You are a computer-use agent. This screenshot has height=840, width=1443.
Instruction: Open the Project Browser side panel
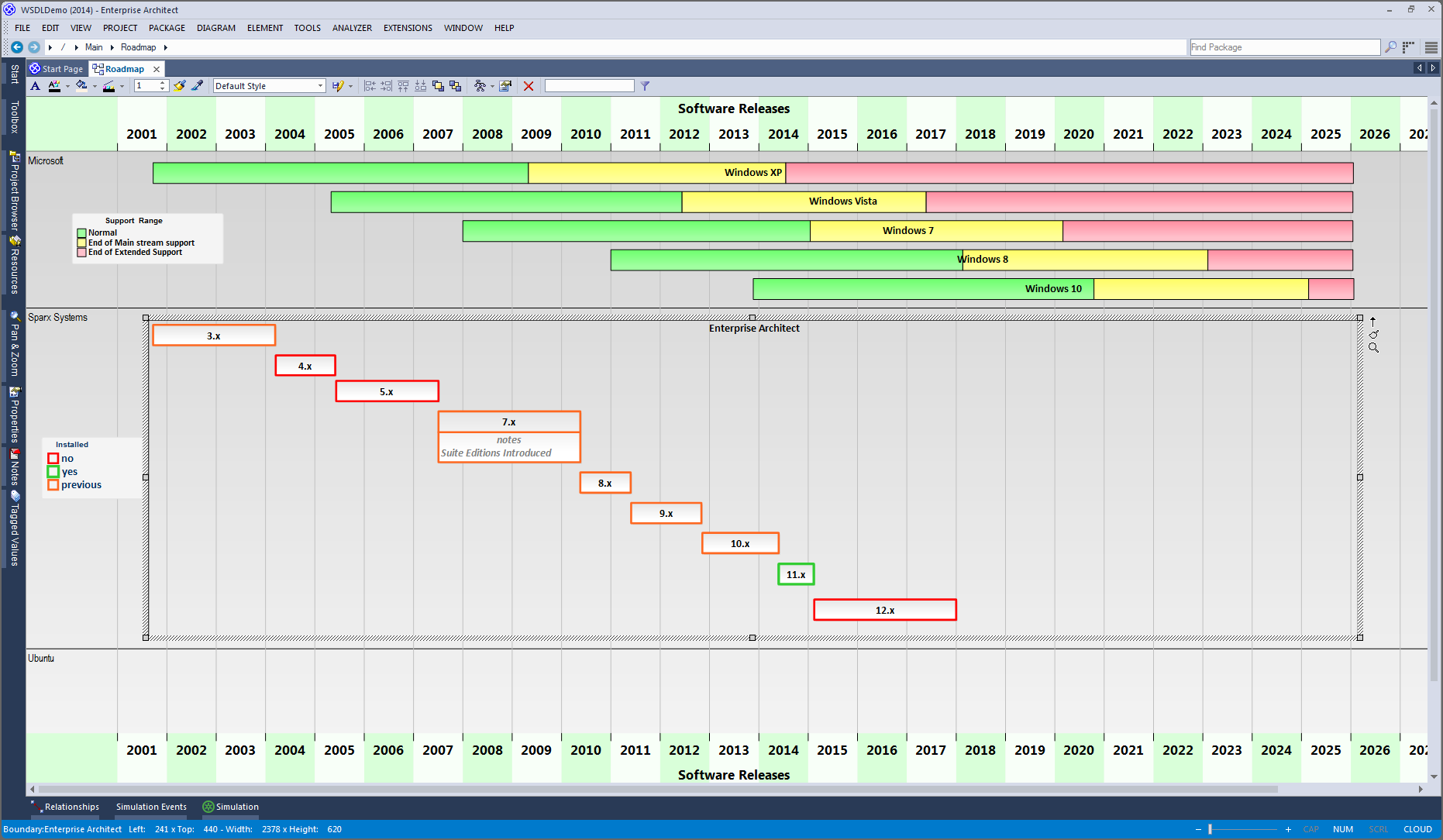(x=14, y=191)
